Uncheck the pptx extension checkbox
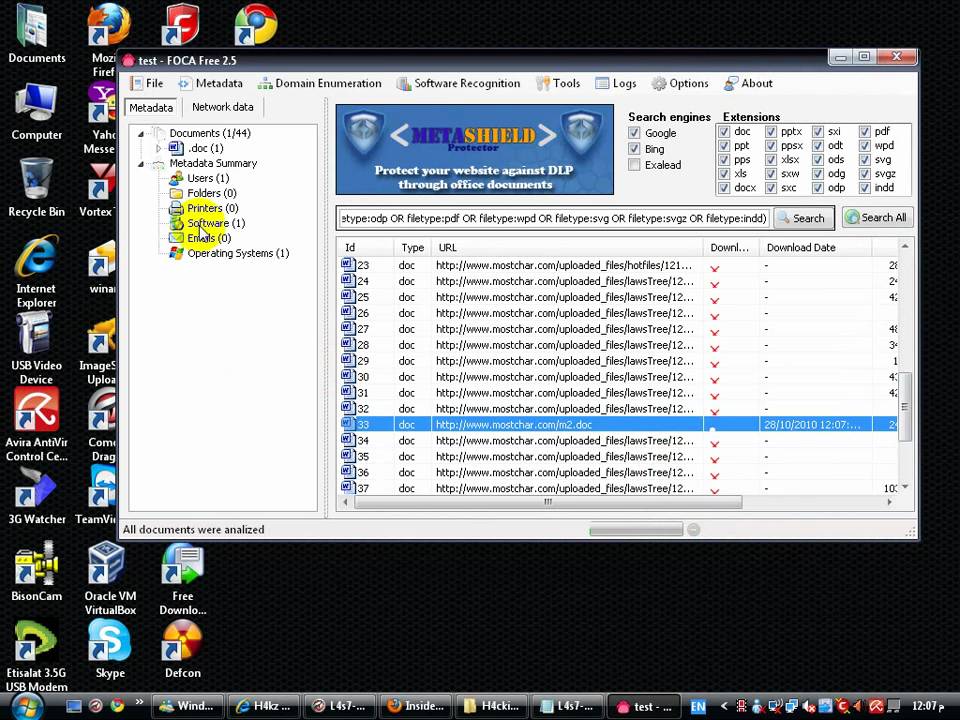The image size is (960, 720). [771, 132]
